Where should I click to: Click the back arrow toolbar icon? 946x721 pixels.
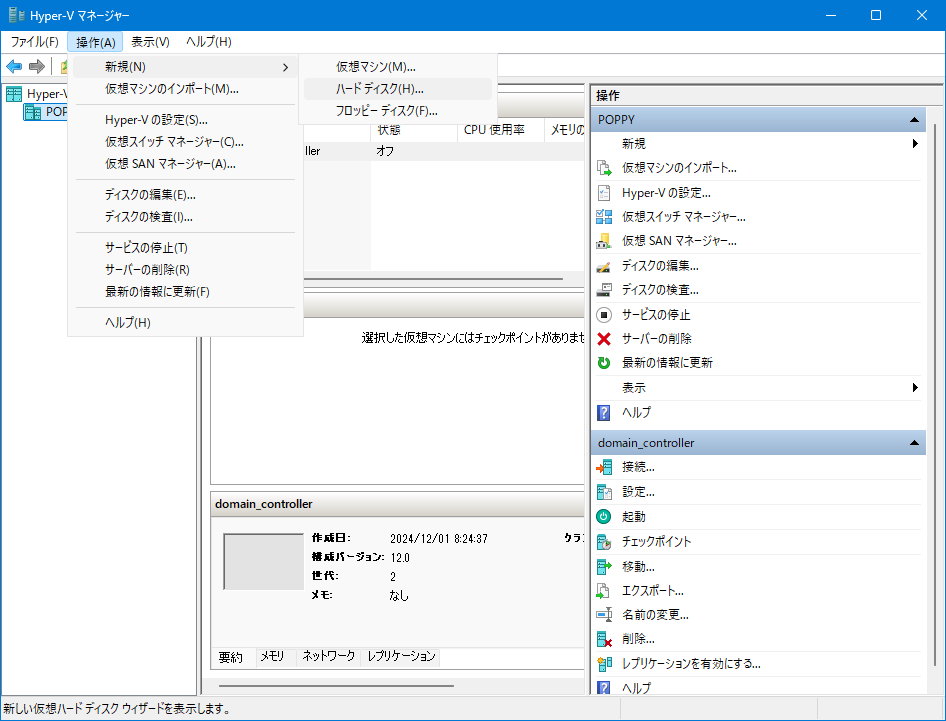tap(14, 66)
